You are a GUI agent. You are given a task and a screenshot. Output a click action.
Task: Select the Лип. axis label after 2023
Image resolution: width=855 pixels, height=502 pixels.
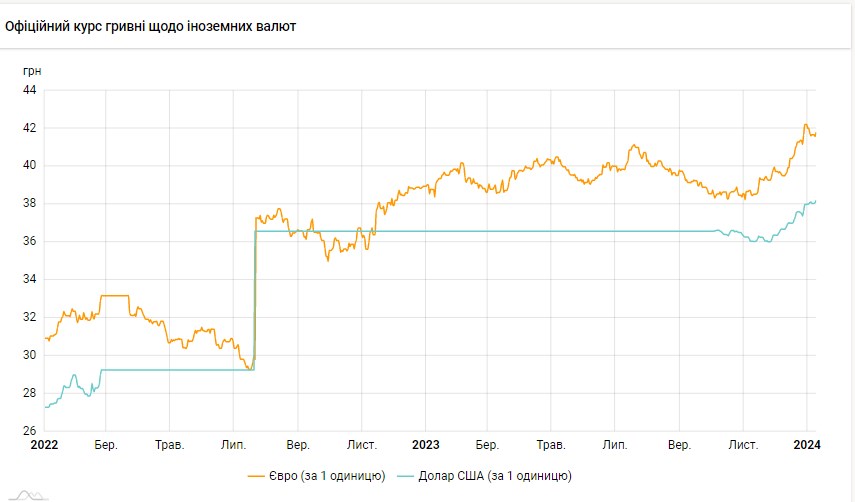point(615,444)
